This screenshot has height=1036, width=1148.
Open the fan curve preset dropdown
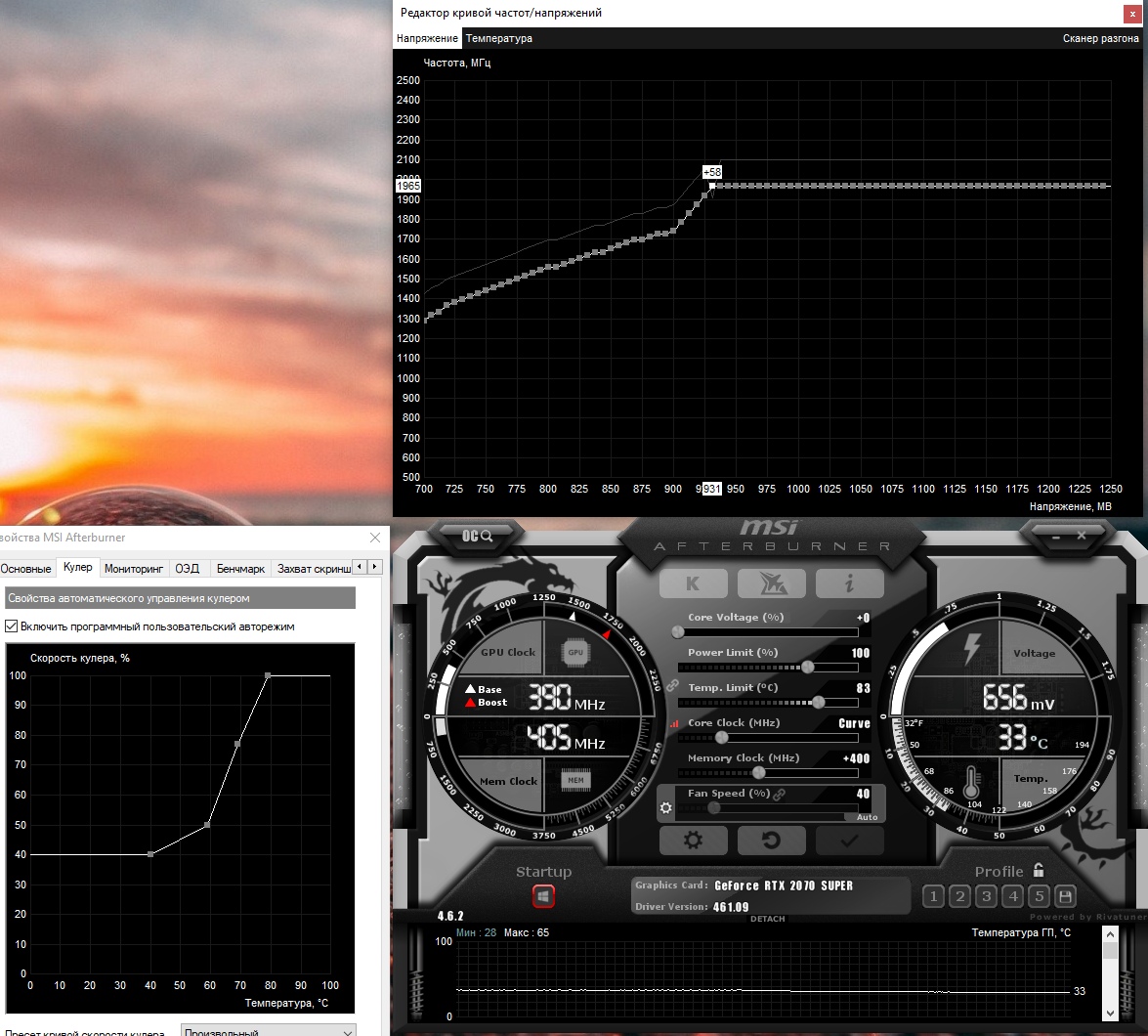[x=268, y=1030]
